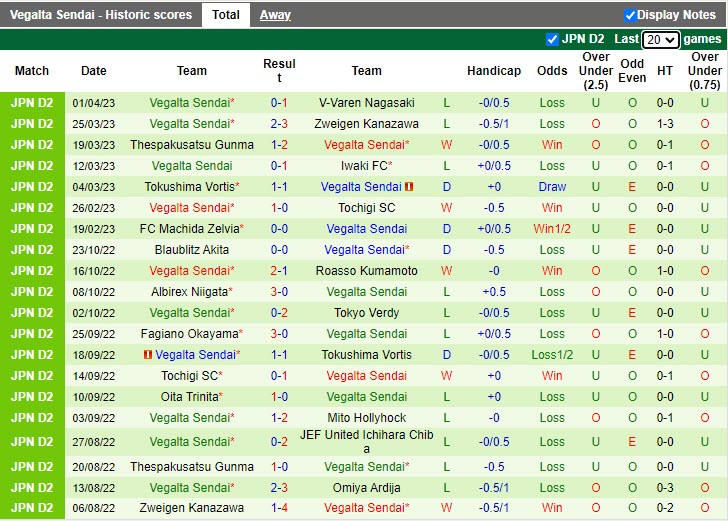Click Win1/2 odds result for 19/02/23
The width and height of the screenshot is (728, 521).
coord(552,229)
